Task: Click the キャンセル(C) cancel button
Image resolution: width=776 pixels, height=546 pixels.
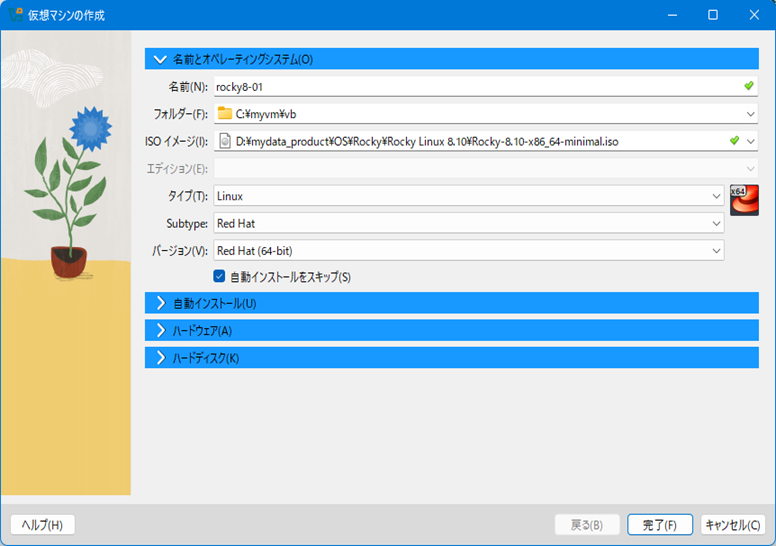Action: pyautogui.click(x=733, y=525)
